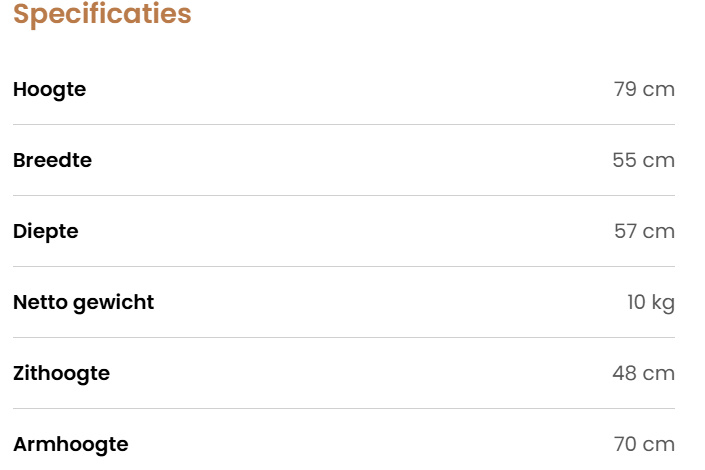This screenshot has height=470, width=705.
Task: Click the Hoogte label
Action: point(49,89)
